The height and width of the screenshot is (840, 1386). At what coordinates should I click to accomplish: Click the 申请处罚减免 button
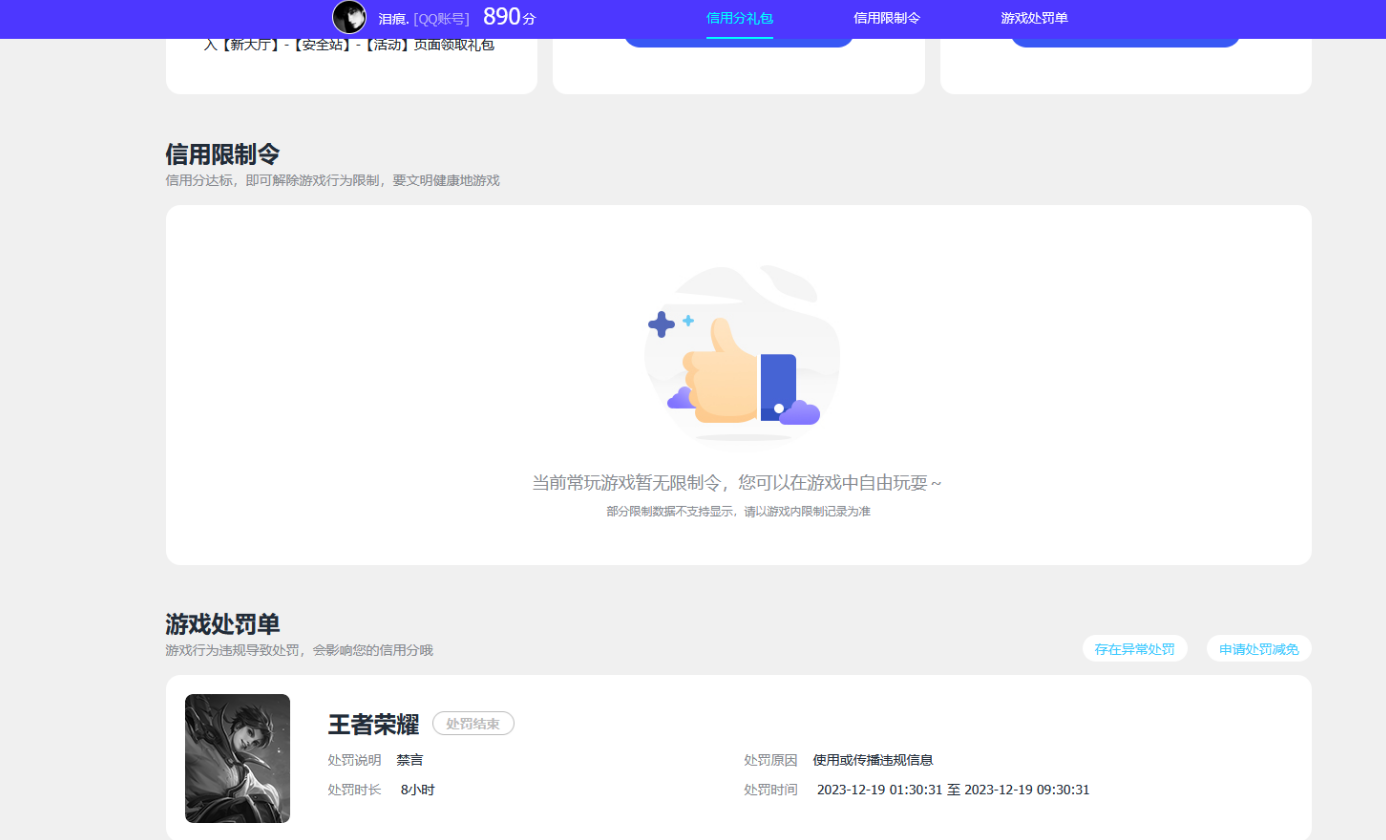[1259, 649]
